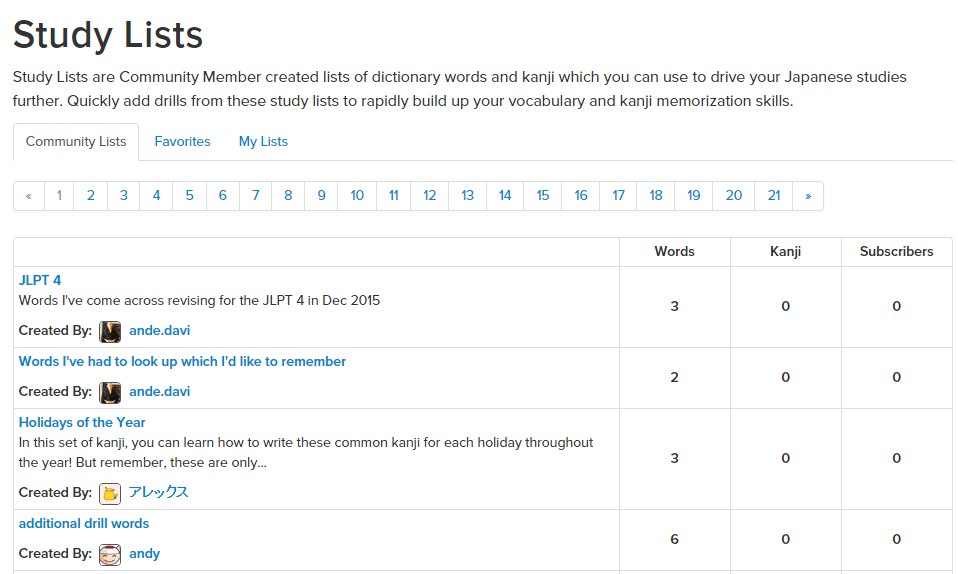Go to page 10

tap(357, 196)
